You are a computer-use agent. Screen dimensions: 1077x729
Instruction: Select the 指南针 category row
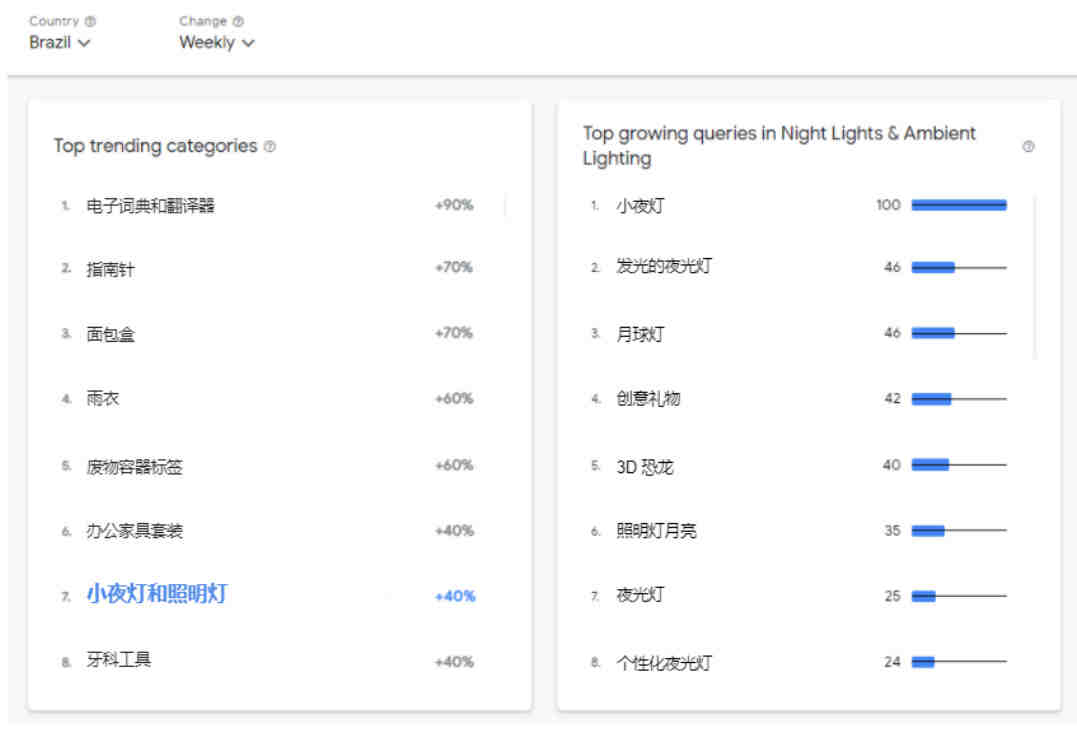[268, 269]
